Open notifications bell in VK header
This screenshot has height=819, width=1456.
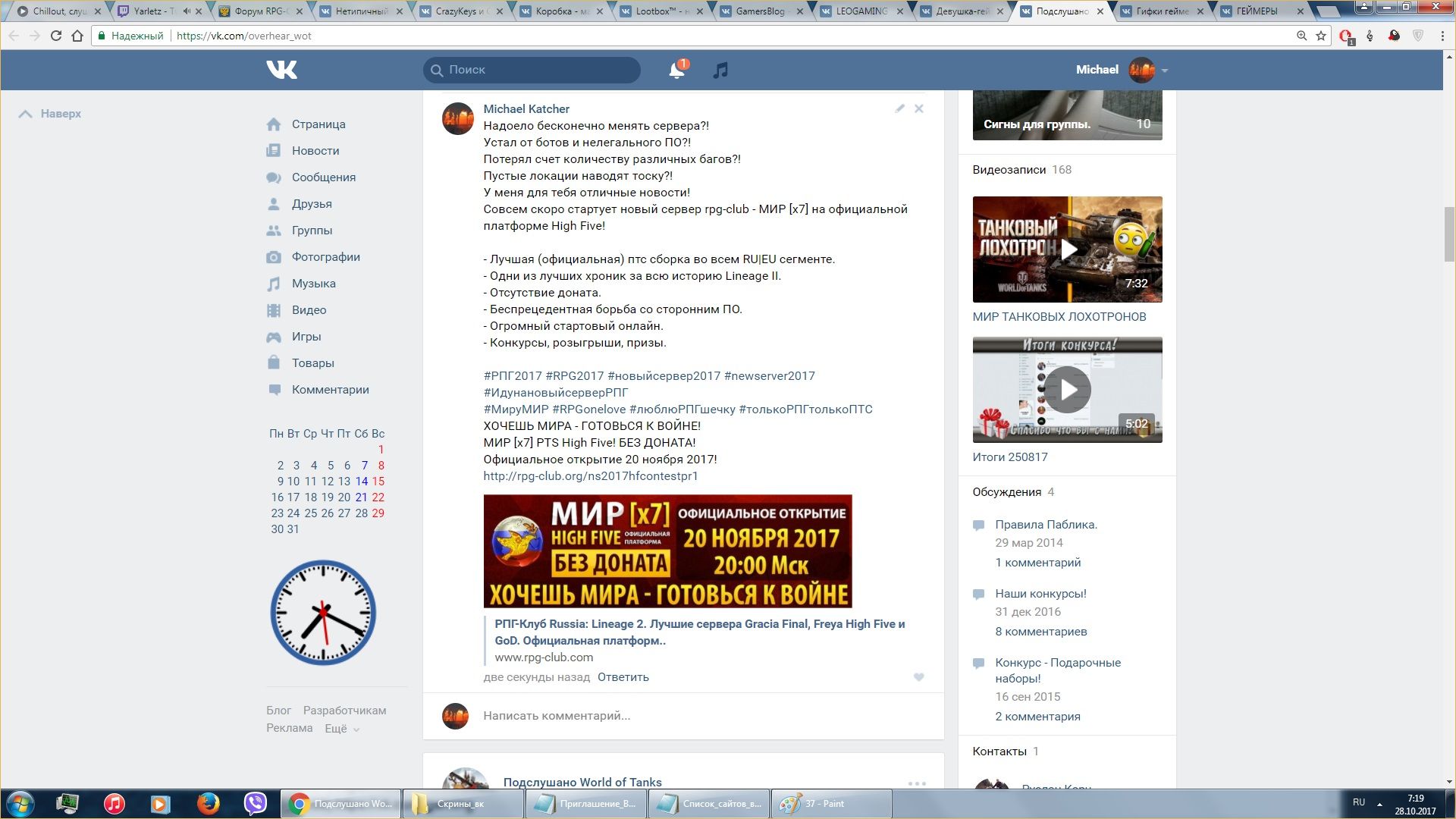676,70
